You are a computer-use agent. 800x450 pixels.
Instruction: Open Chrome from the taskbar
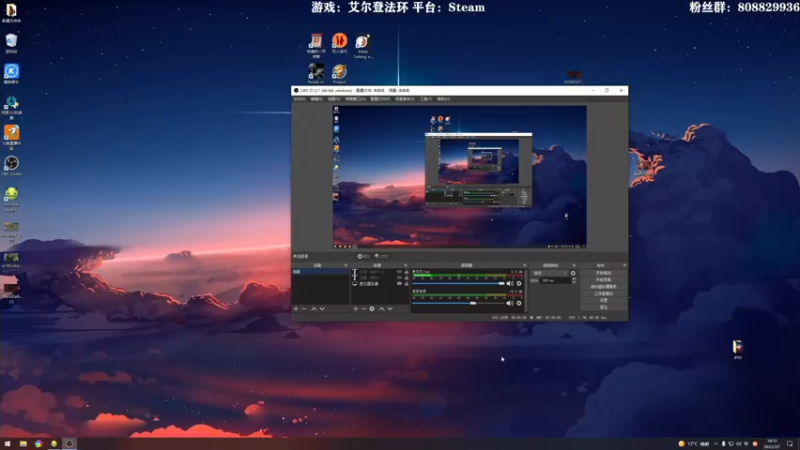click(x=38, y=443)
